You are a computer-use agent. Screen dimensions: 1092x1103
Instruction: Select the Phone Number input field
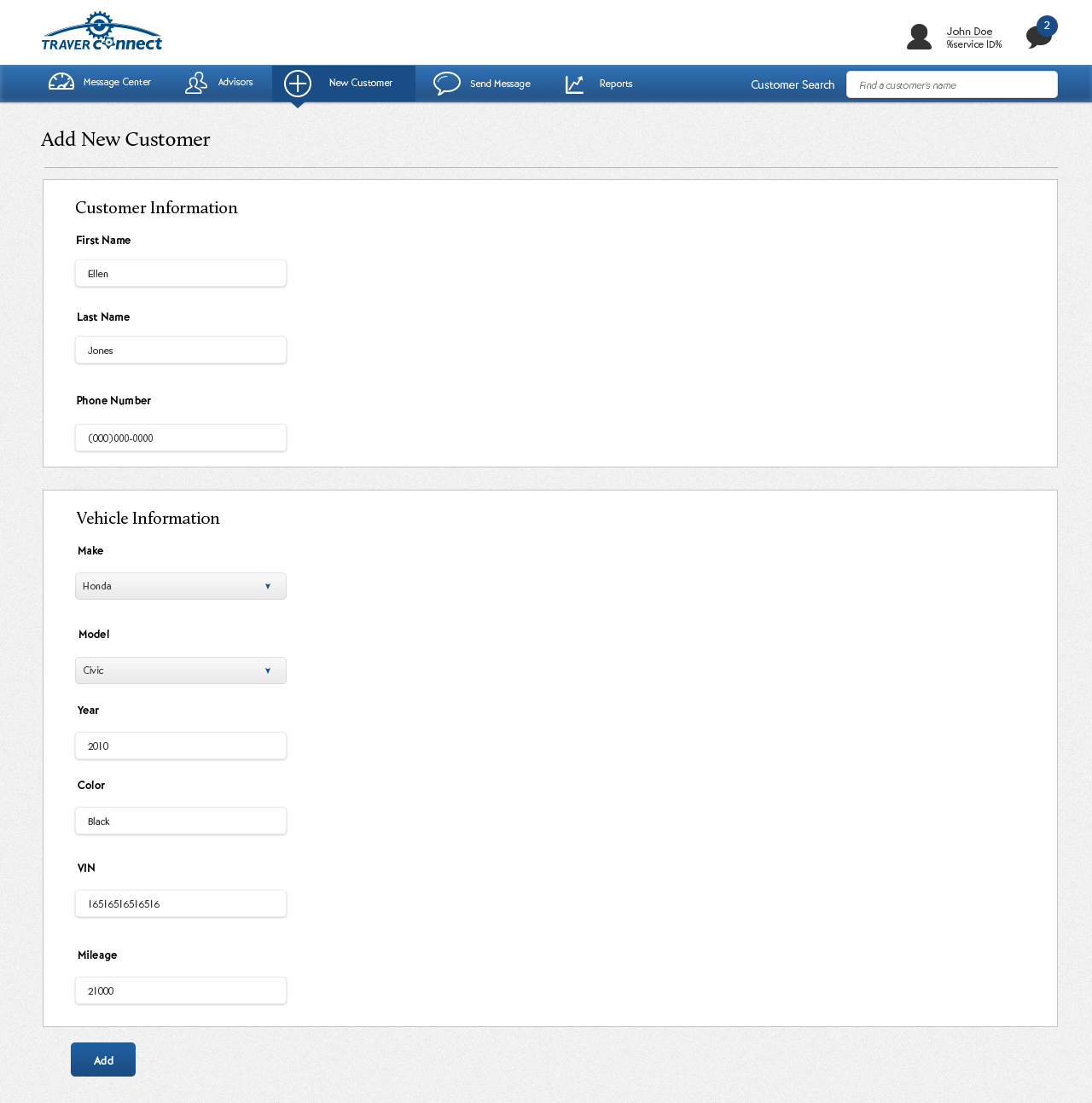pos(181,438)
